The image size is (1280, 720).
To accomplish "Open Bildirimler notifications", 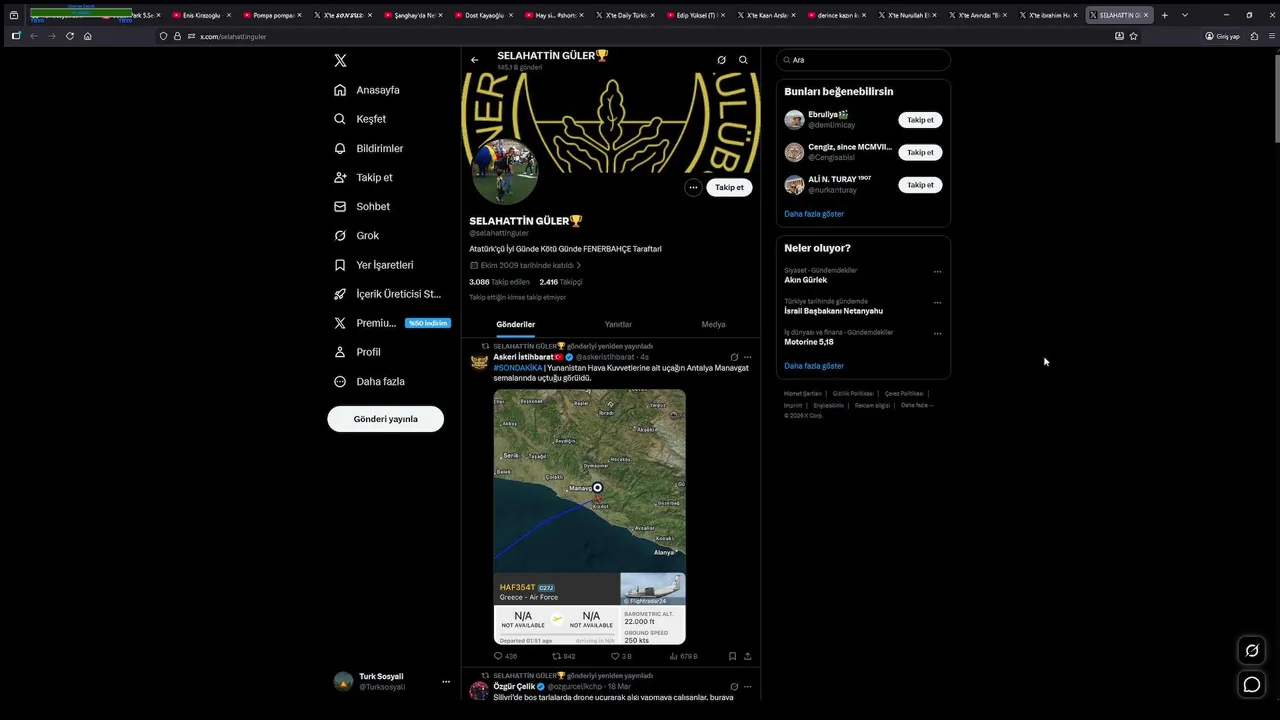I will [368, 148].
